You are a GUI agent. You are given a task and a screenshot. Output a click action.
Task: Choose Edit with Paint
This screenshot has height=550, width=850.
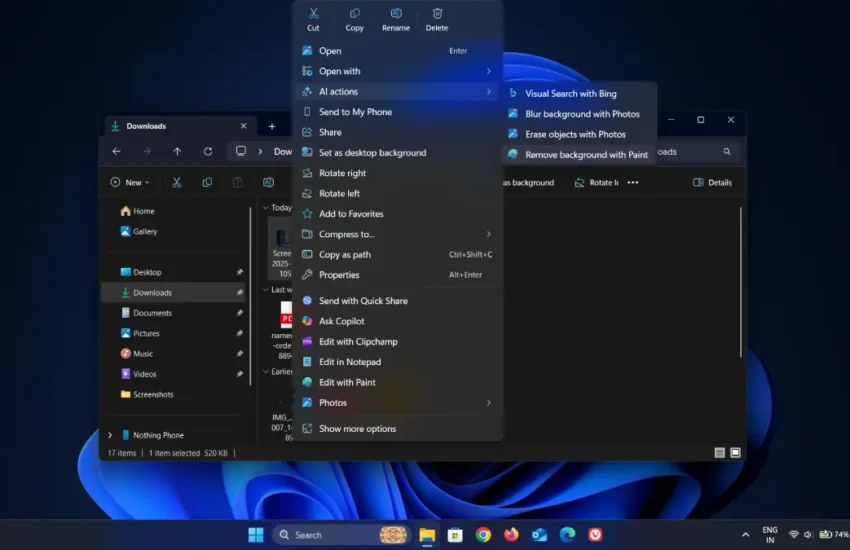(397, 382)
